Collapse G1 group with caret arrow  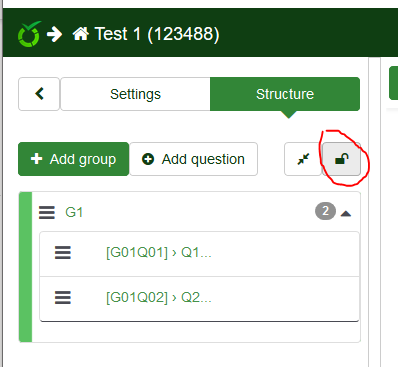pos(346,214)
